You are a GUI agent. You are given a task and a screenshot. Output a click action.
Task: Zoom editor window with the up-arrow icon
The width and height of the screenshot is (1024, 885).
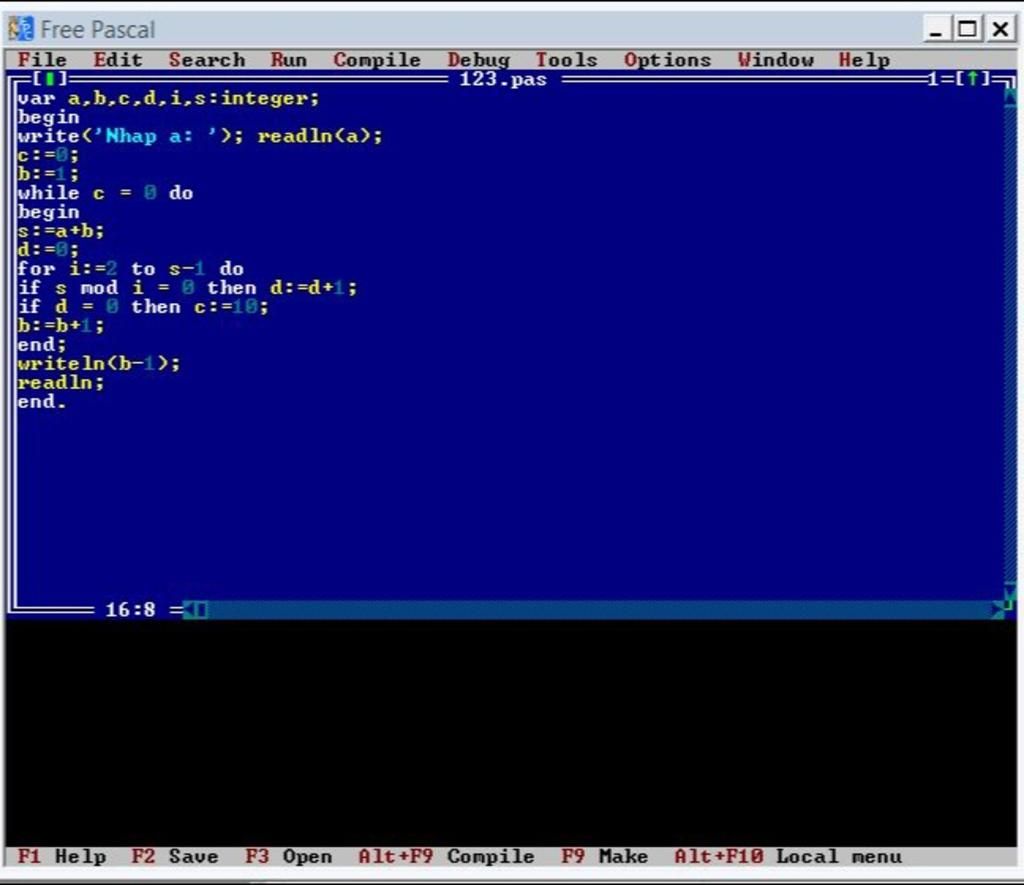coord(973,79)
